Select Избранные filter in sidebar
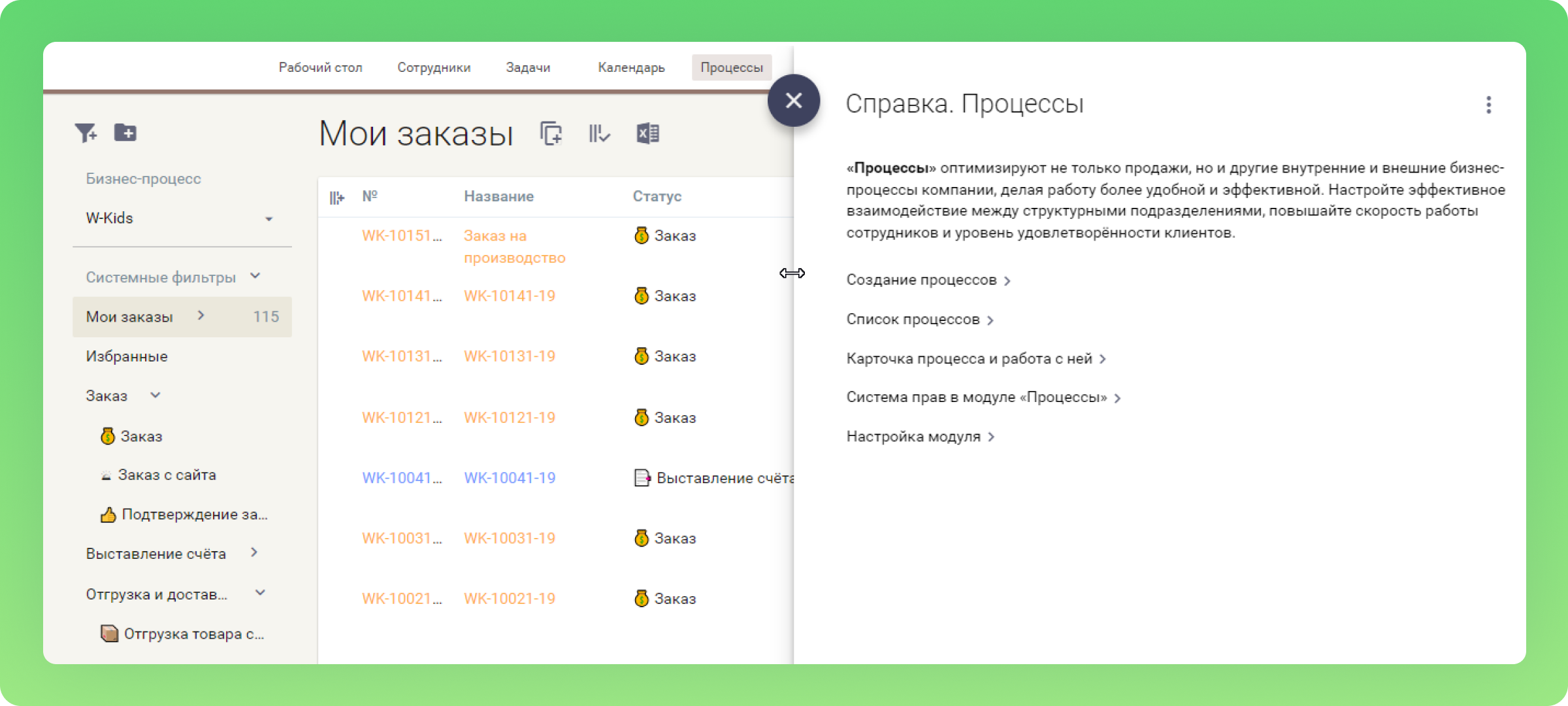 (127, 356)
